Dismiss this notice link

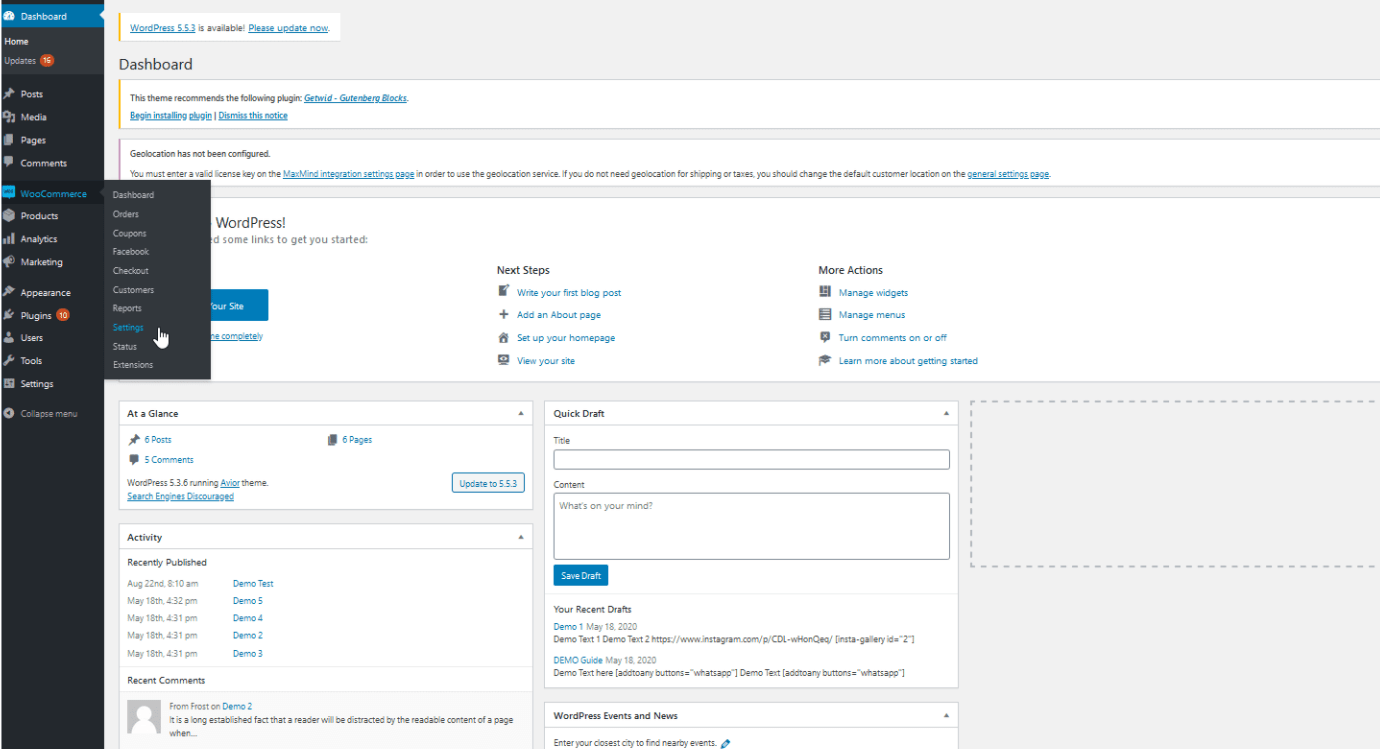pyautogui.click(x=253, y=116)
